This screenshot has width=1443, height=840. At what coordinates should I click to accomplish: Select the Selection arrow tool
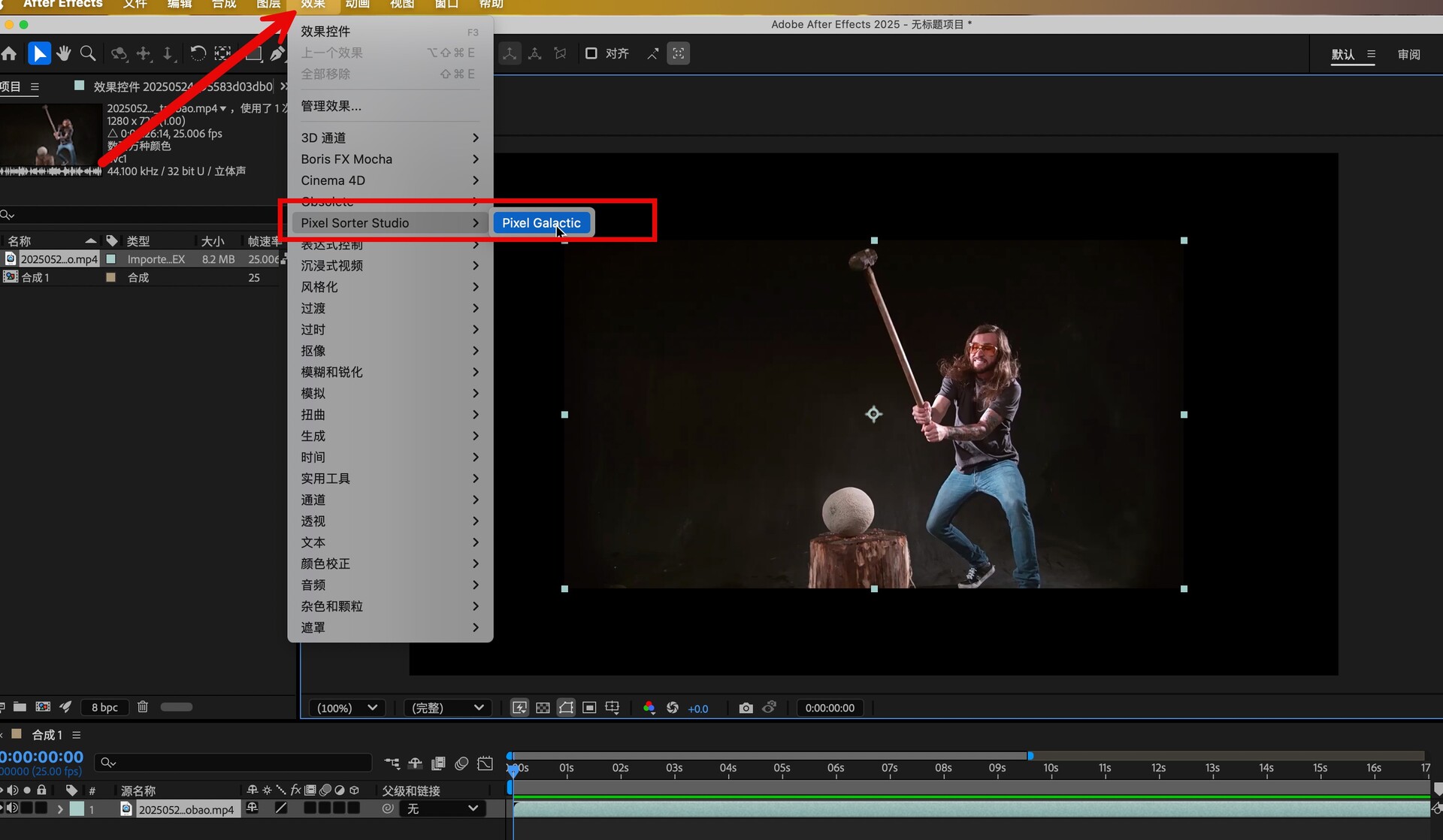click(x=39, y=53)
